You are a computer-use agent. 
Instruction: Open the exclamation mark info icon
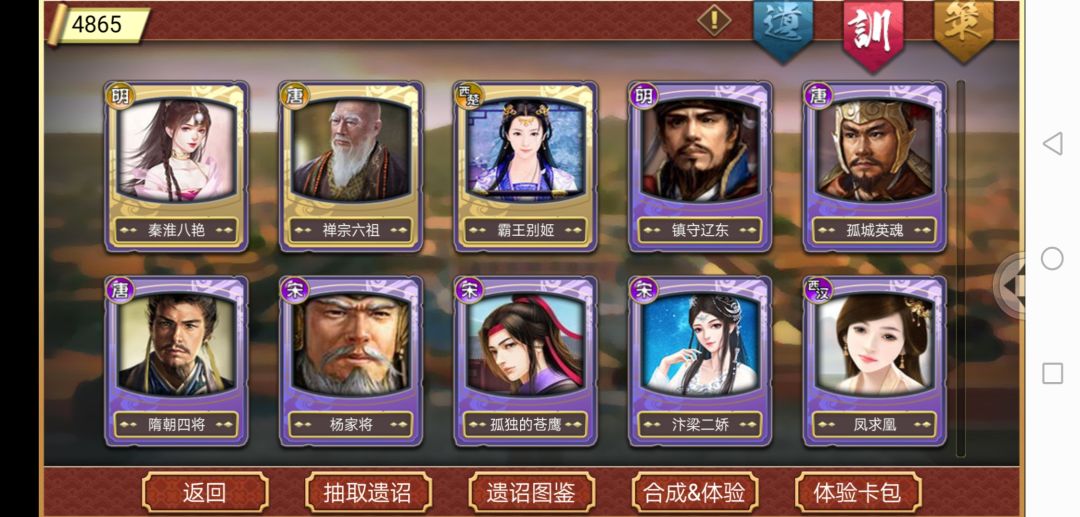[714, 21]
